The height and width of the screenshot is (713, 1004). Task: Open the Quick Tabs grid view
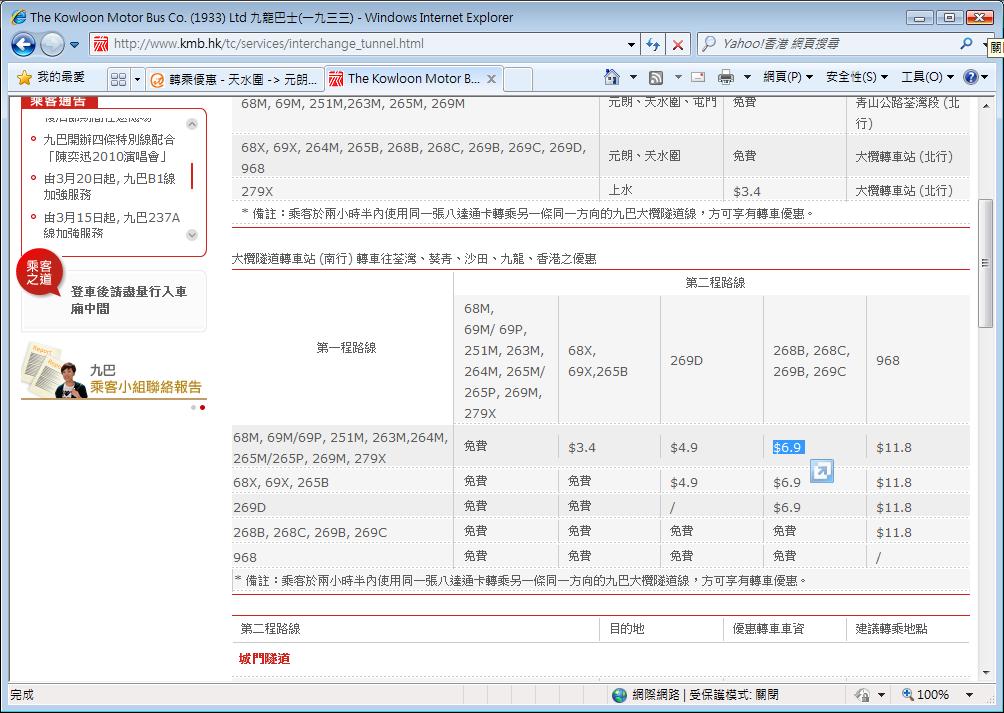(118, 78)
